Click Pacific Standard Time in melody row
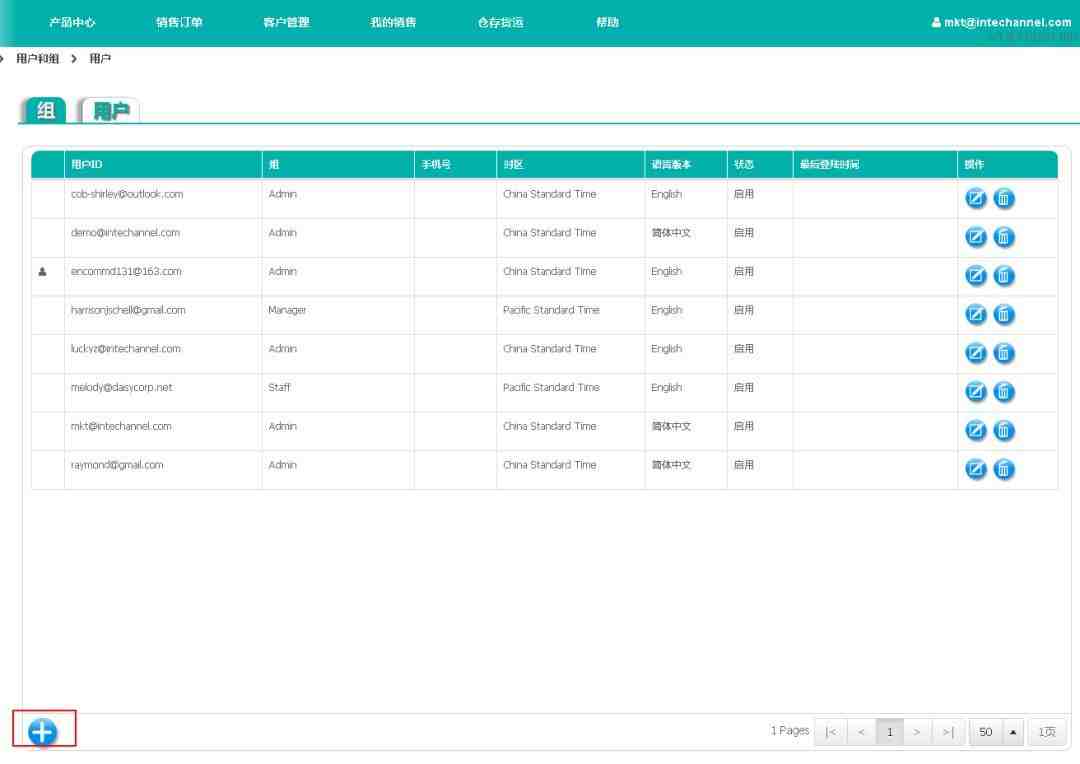This screenshot has height=764, width=1080. click(x=551, y=387)
